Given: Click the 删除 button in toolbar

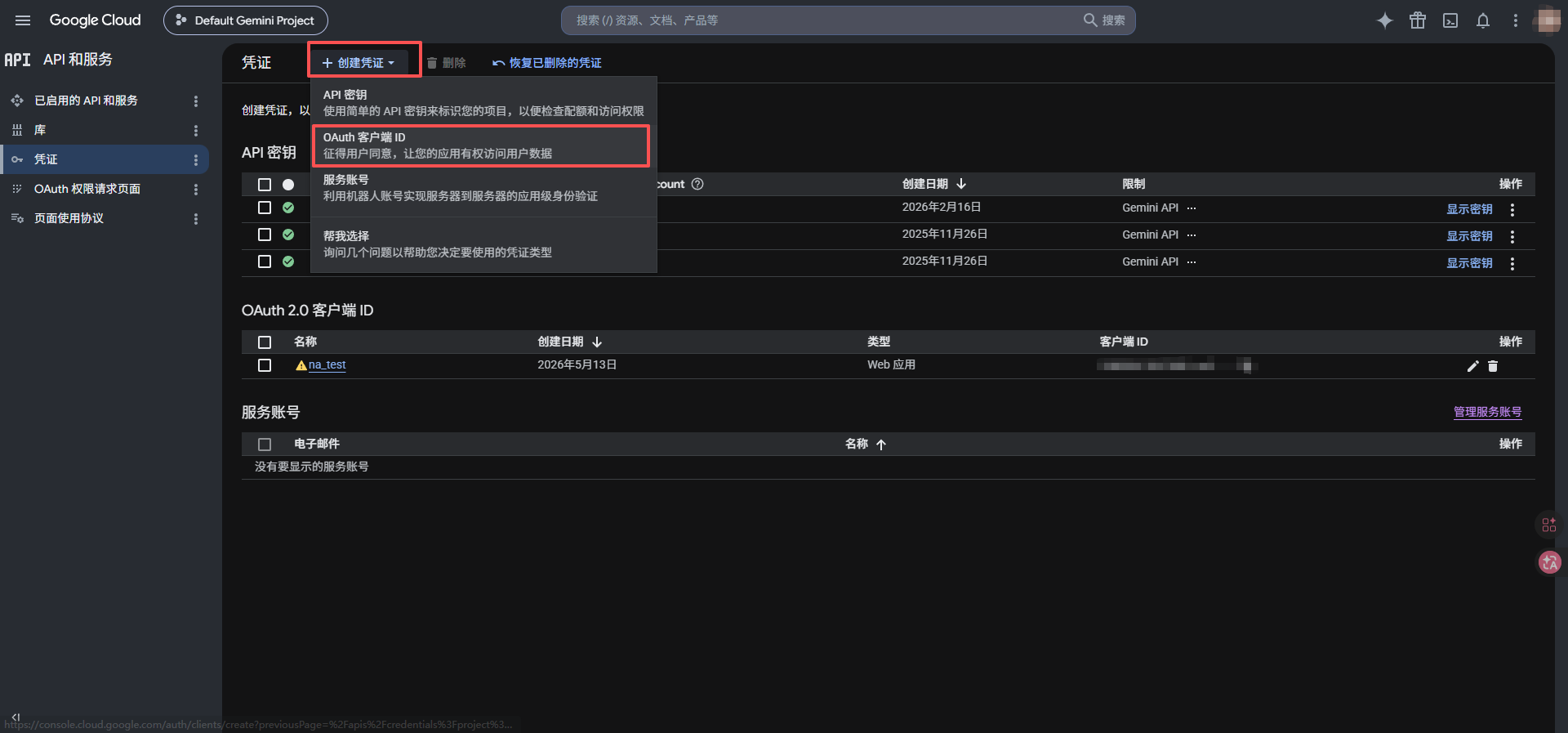Looking at the screenshot, I should pos(446,63).
